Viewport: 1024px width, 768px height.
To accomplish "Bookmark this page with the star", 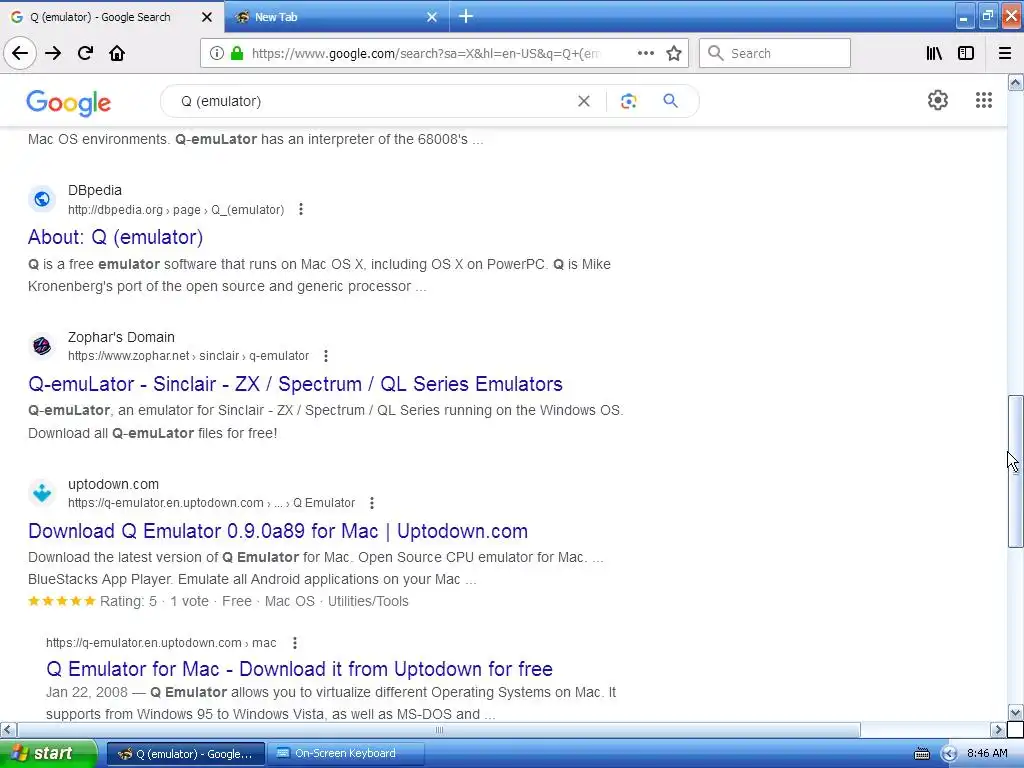I will [x=674, y=53].
